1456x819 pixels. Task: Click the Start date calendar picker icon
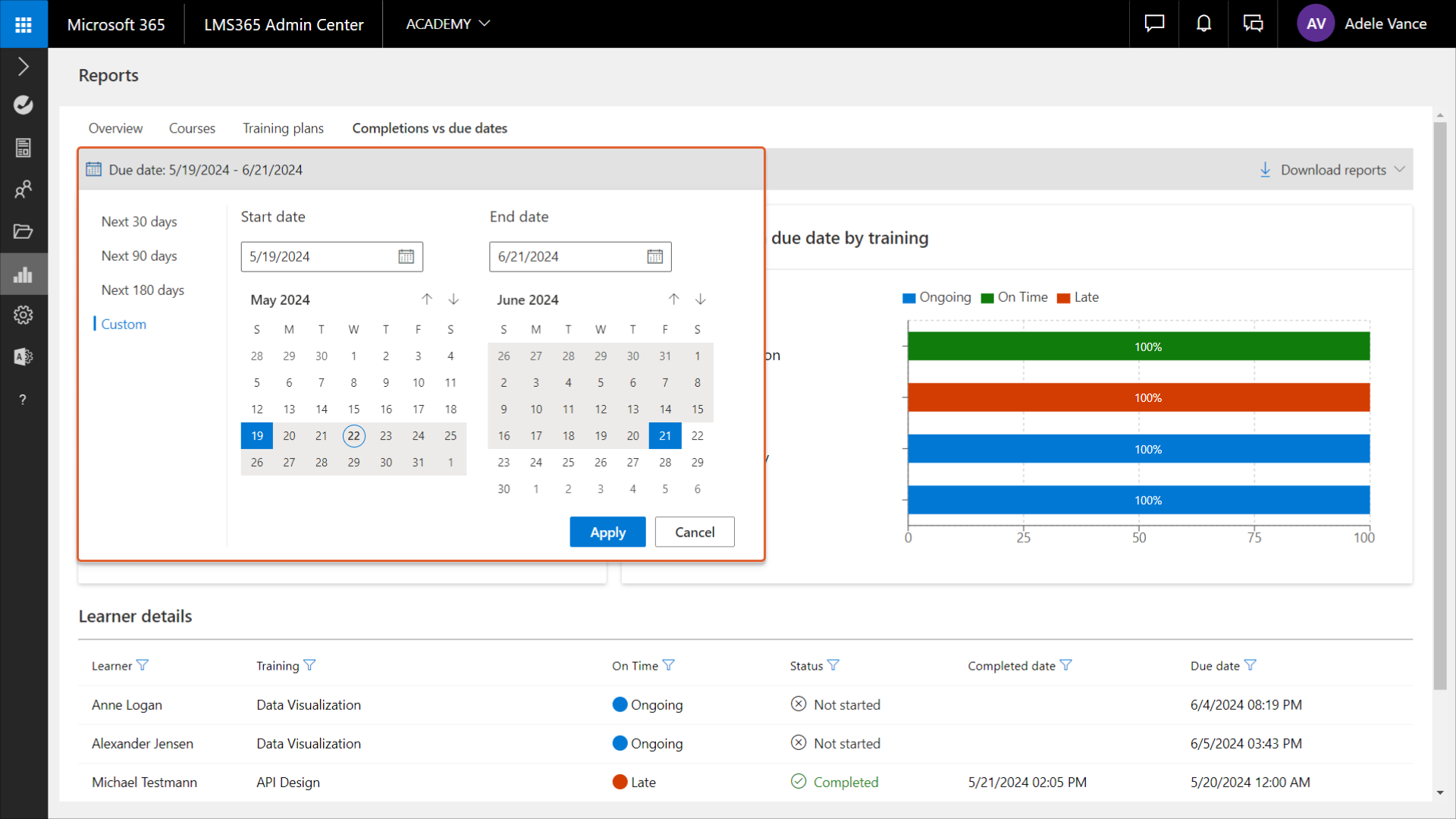point(406,257)
